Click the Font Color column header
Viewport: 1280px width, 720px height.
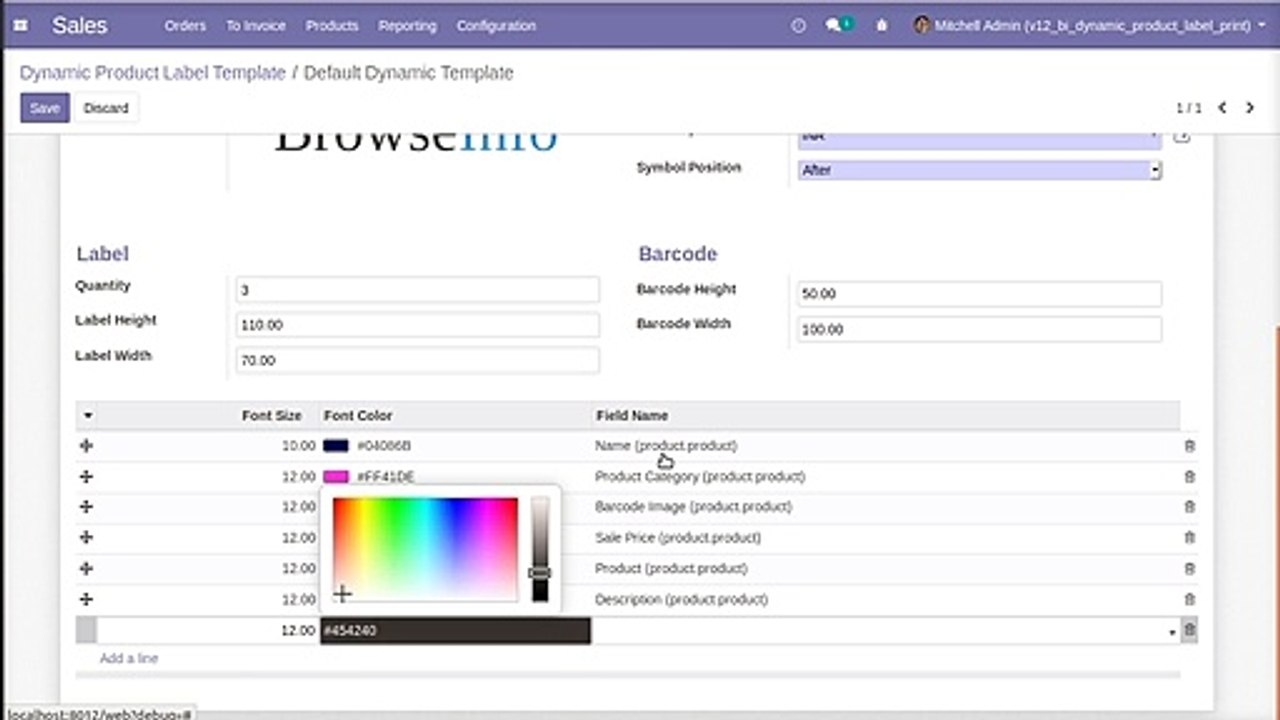(x=358, y=416)
